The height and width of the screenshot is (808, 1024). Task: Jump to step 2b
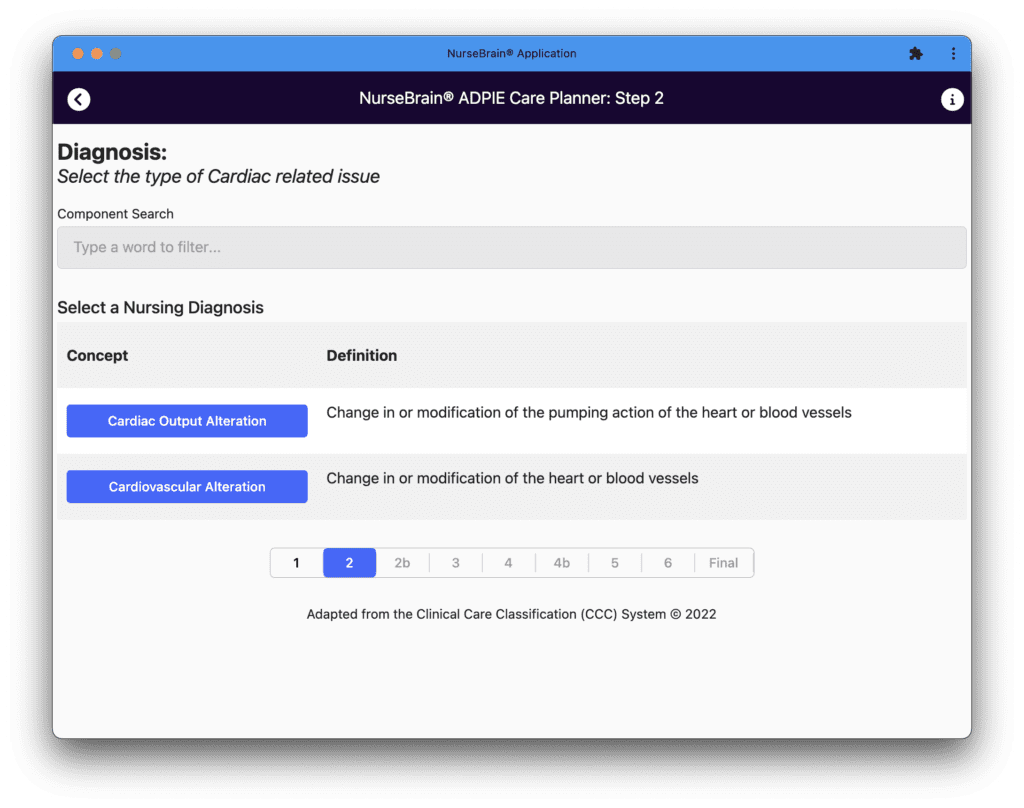[402, 563]
